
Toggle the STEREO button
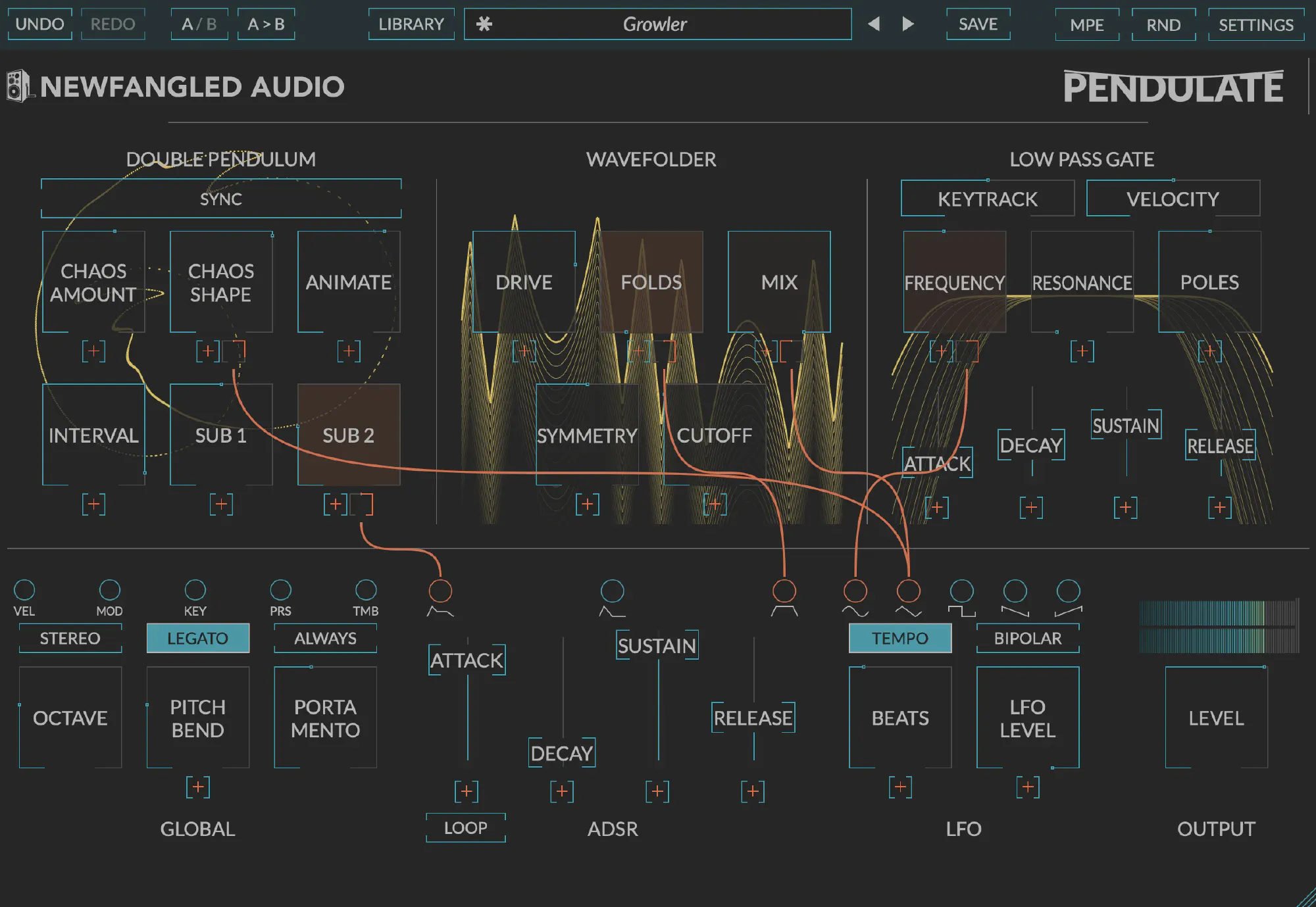70,638
